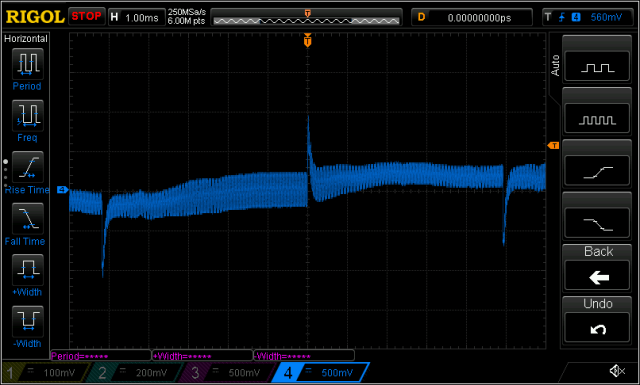Select the Period measurement icon

pos(27,64)
